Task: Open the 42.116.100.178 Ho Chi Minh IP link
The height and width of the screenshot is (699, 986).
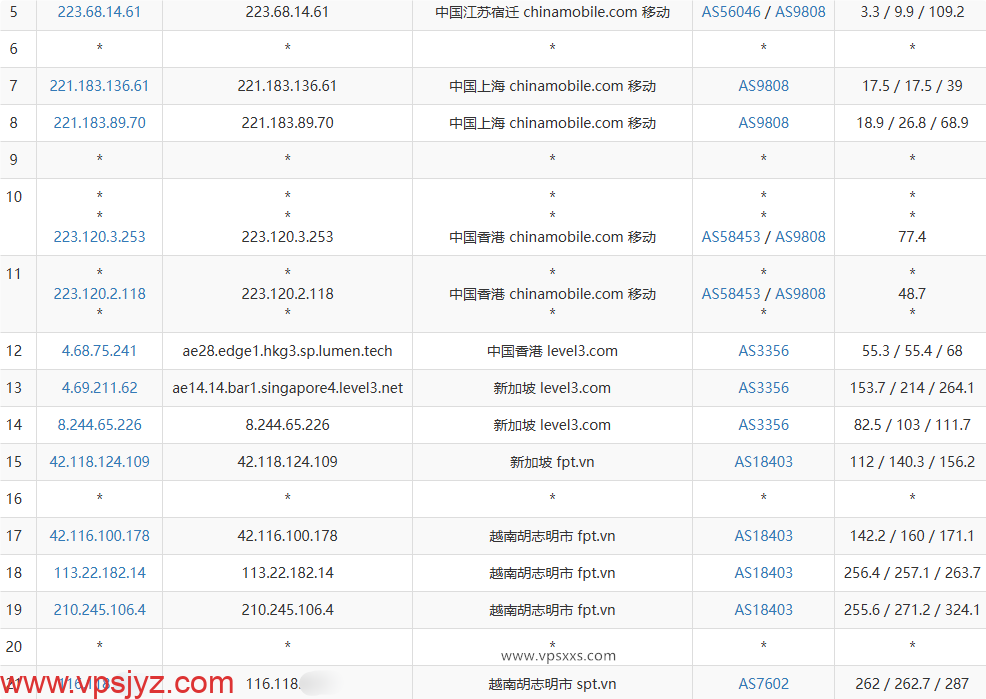Action: click(99, 536)
